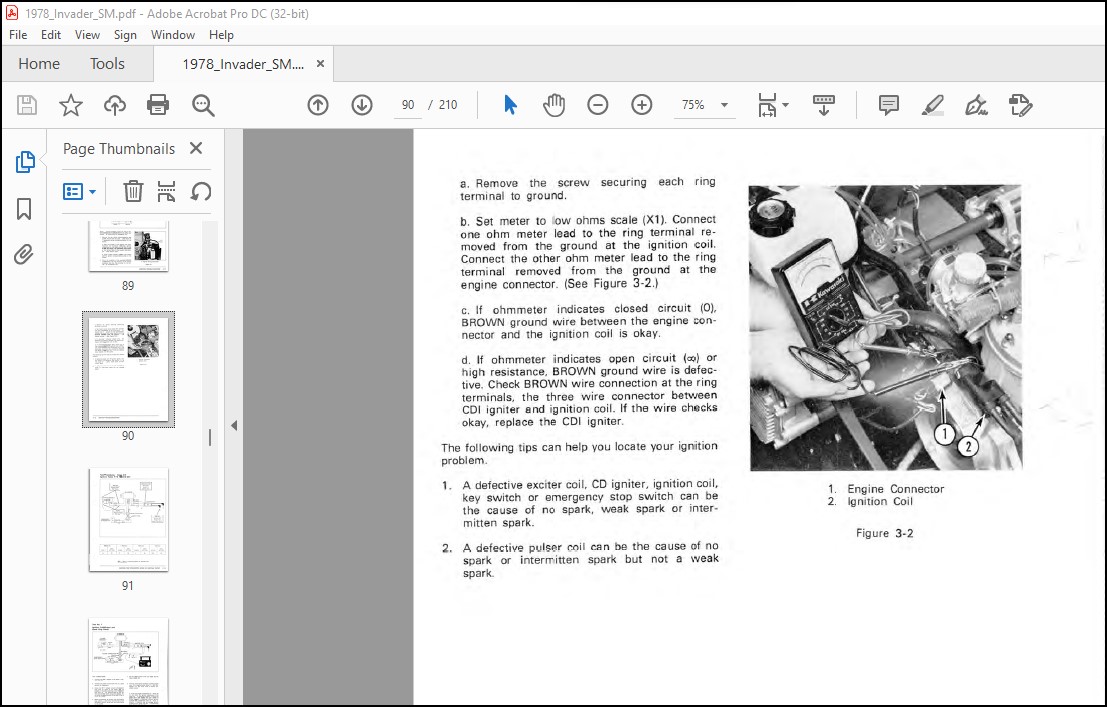
Task: Open the Attachments paperclip icon
Action: 23,254
